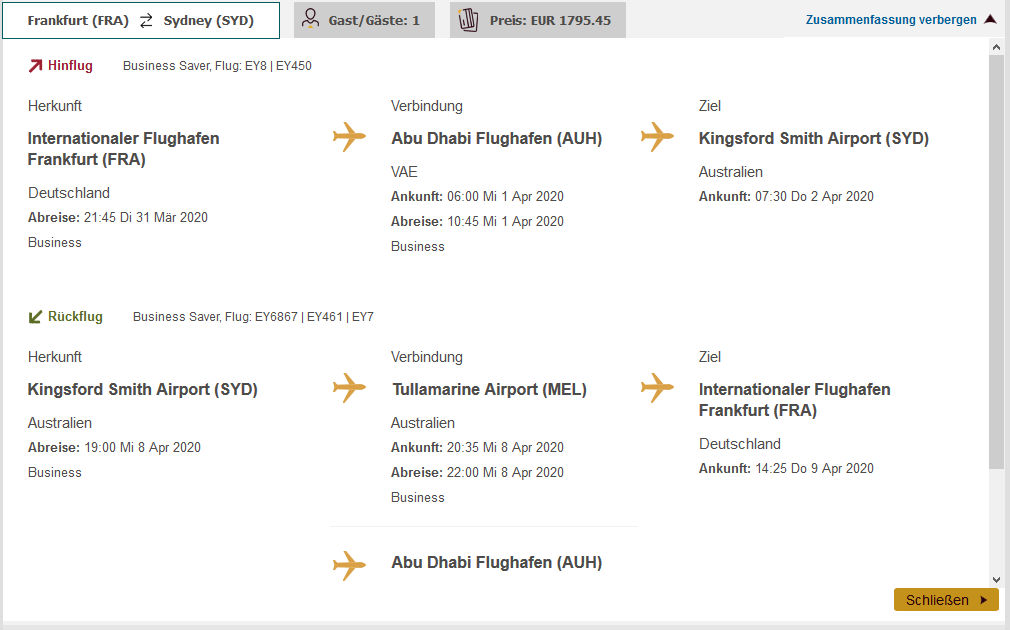Click the plane icon before Tullamarine Airport
1010x630 pixels.
click(x=349, y=388)
